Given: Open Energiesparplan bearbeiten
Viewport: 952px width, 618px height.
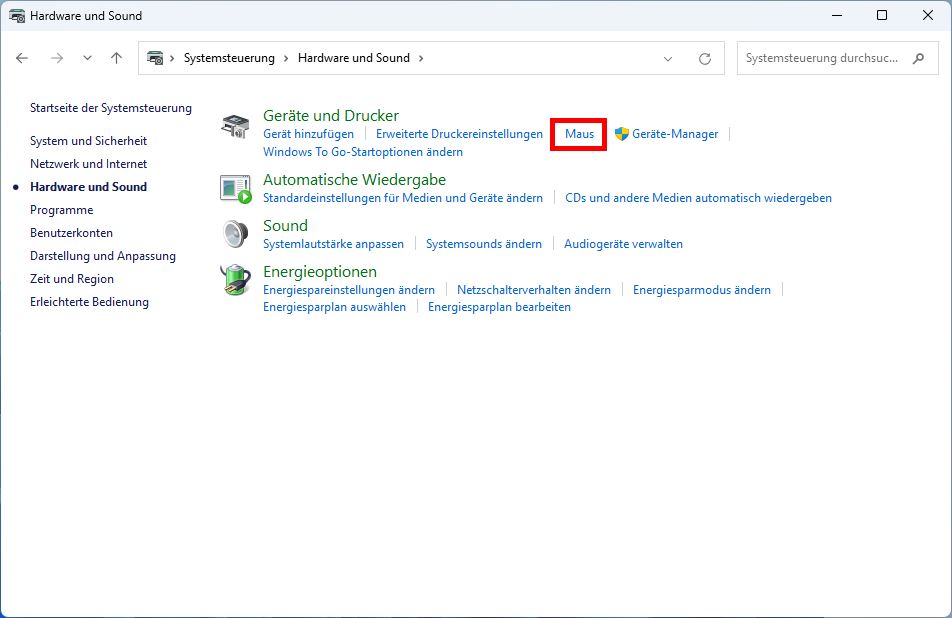Looking at the screenshot, I should pos(498,307).
